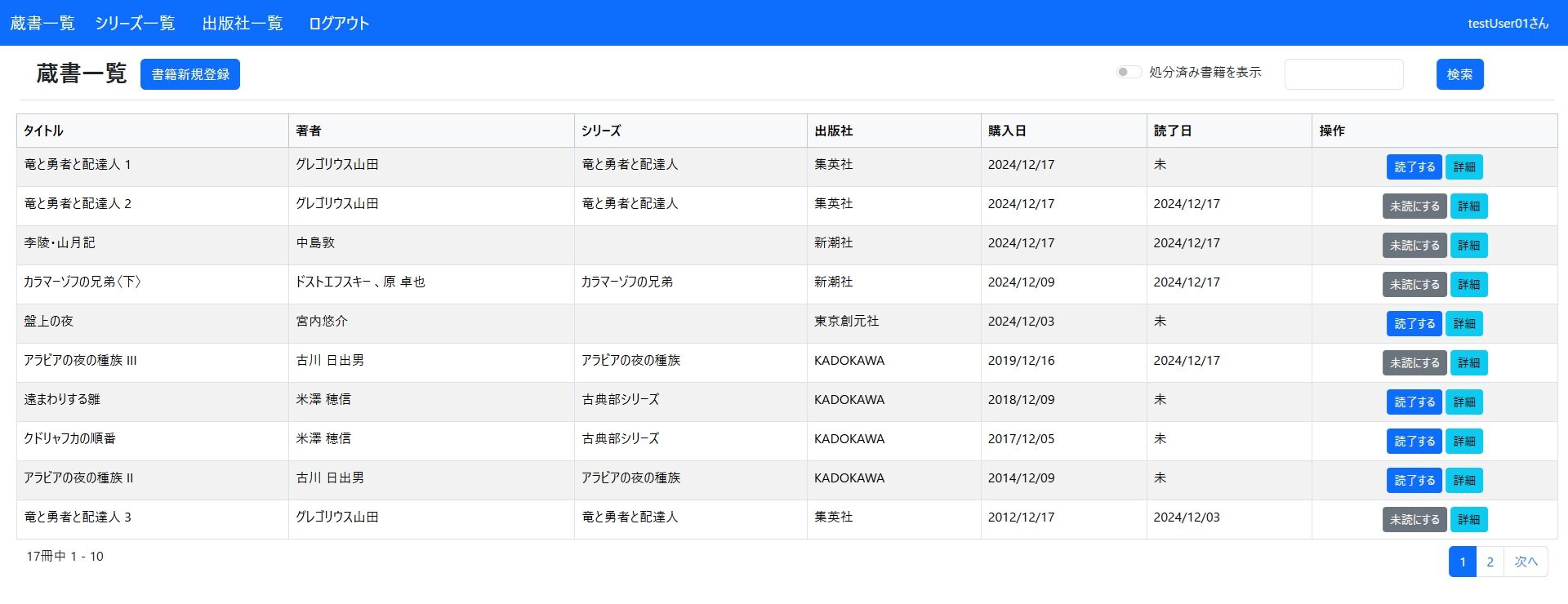The width and height of the screenshot is (1568, 604).
Task: Open 詳細 for 竜と勇者と配達人 3
Action: (1469, 520)
